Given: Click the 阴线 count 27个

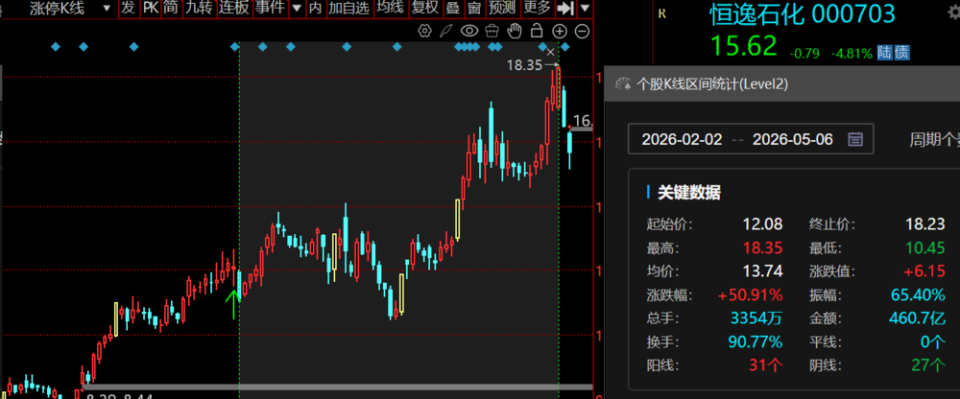Looking at the screenshot, I should [x=928, y=366].
